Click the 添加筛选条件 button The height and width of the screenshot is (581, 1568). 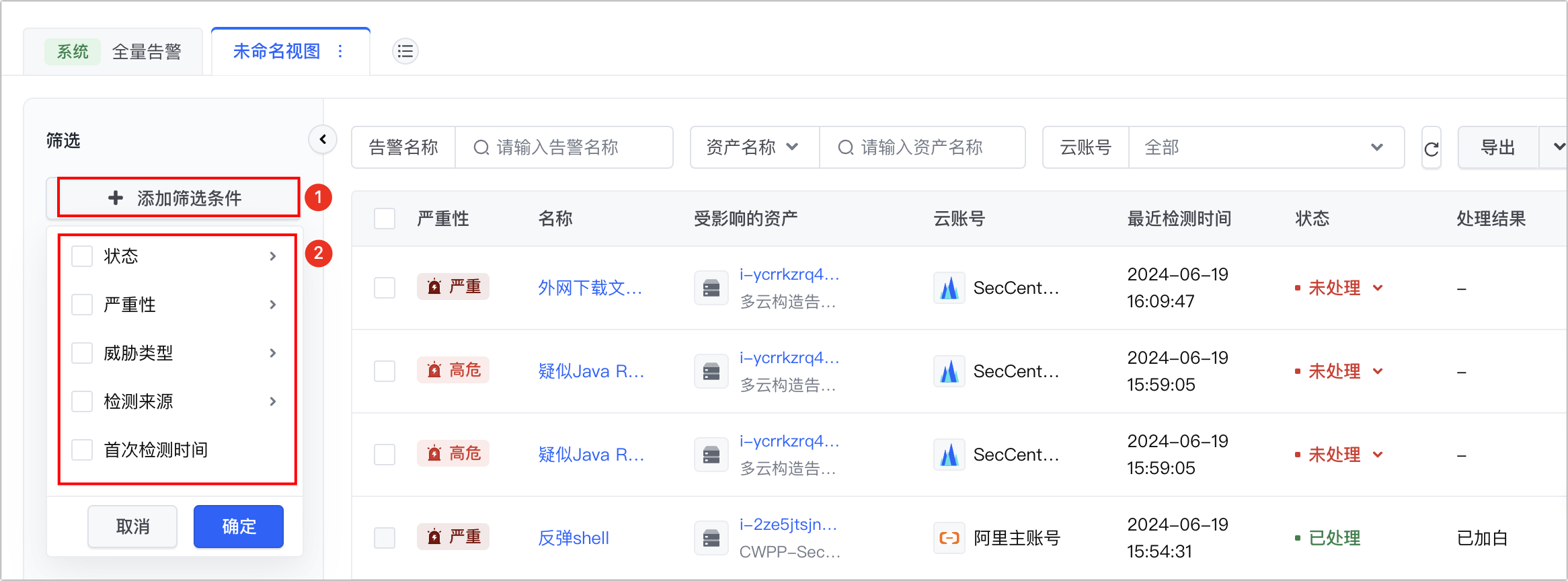tap(174, 198)
